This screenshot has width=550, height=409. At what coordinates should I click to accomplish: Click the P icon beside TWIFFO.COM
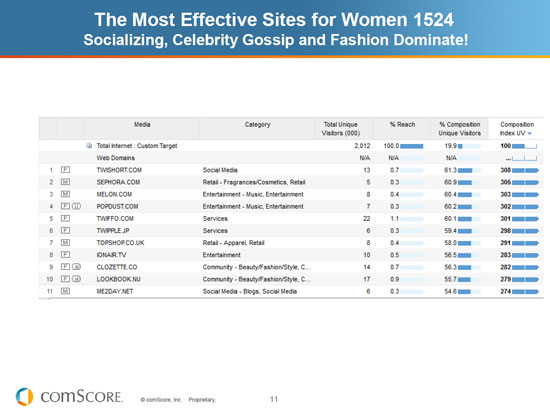[x=65, y=218]
